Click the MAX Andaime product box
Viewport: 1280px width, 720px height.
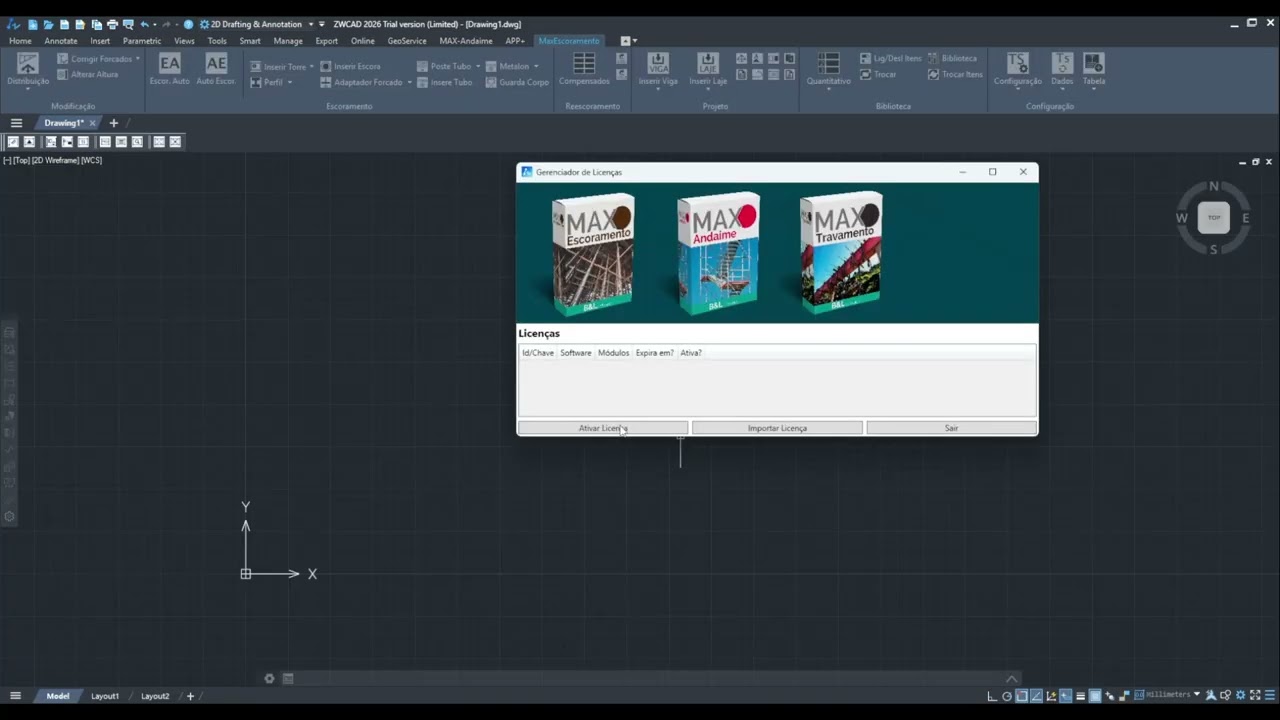point(718,253)
